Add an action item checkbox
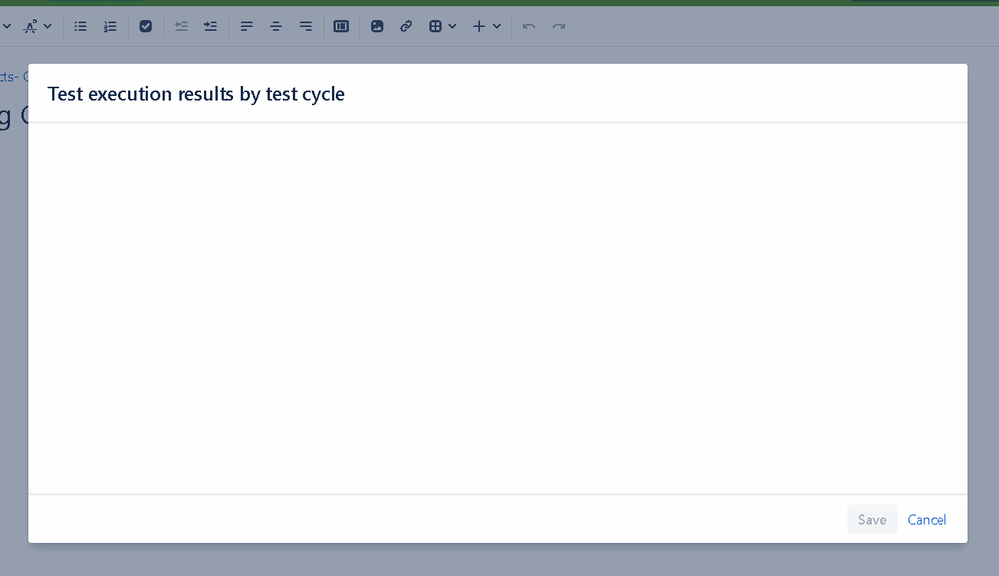Viewport: 999px width, 576px height. [x=145, y=26]
